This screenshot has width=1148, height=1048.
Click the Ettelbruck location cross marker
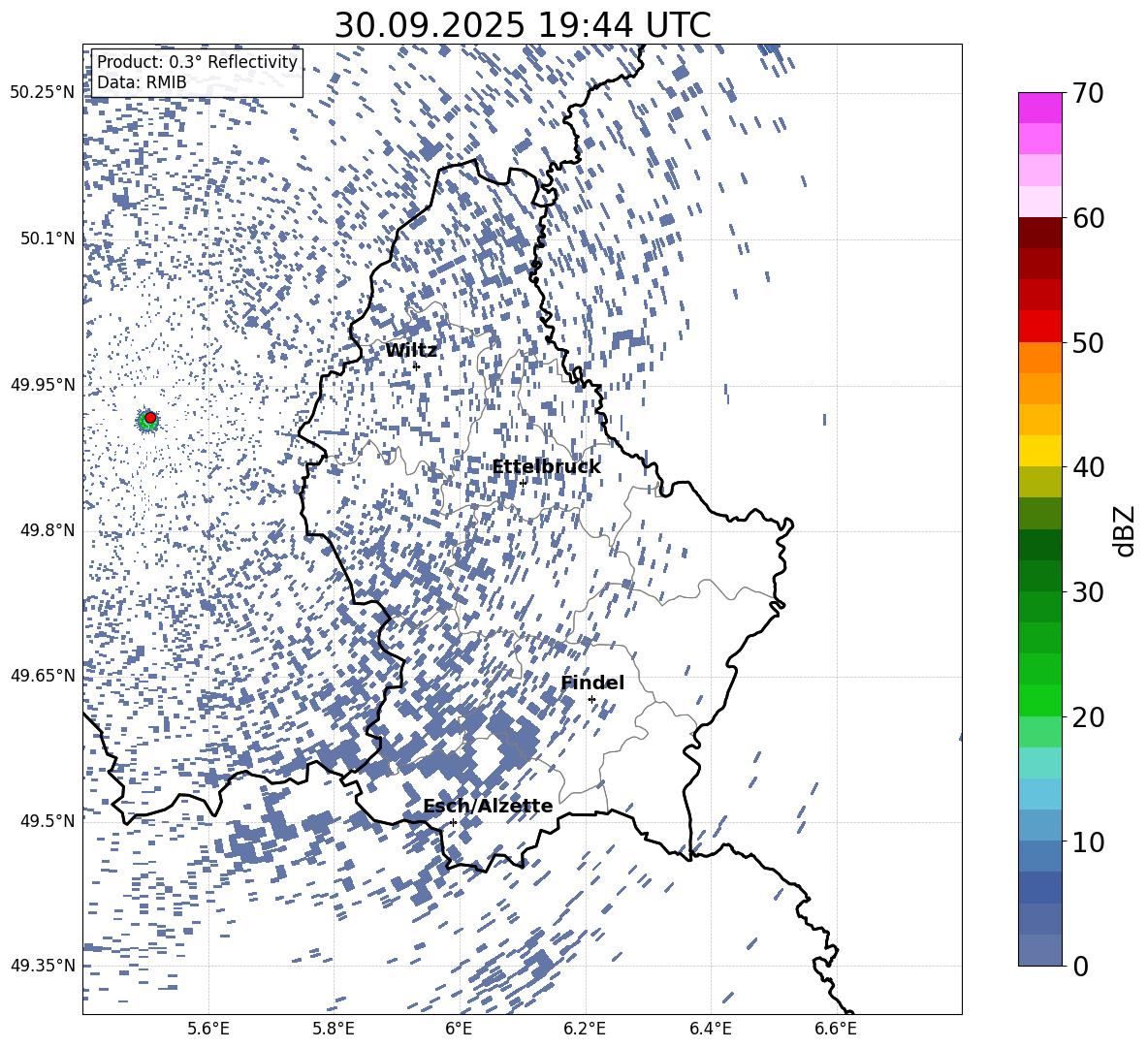pyautogui.click(x=523, y=482)
